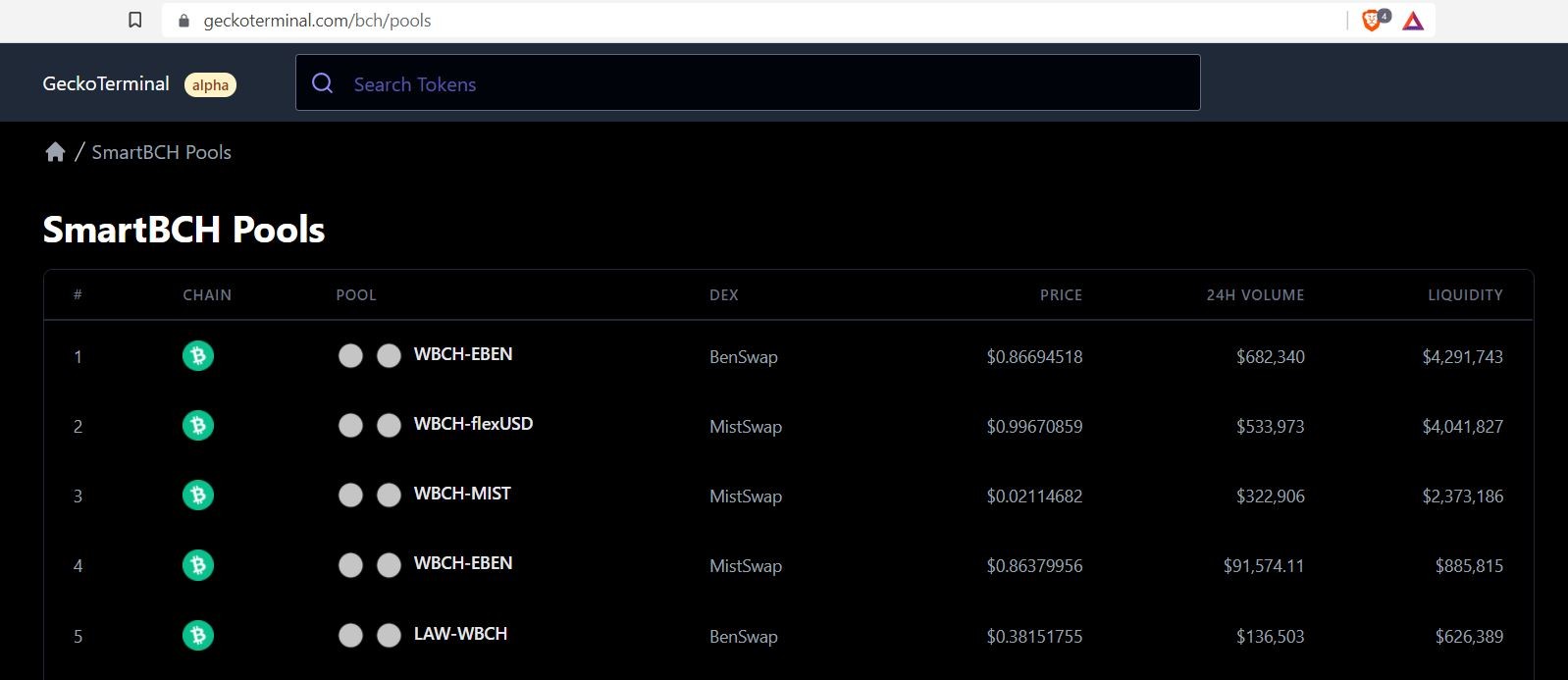Click the BCH chain icon in row 2

[x=198, y=425]
